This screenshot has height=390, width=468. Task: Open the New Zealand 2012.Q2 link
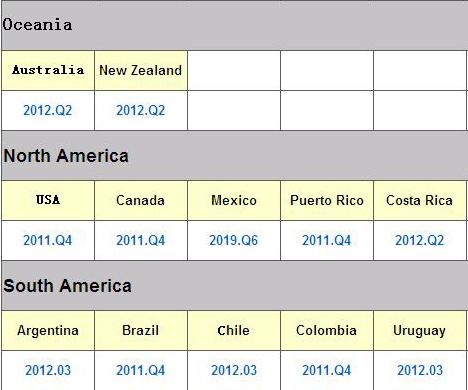click(141, 110)
